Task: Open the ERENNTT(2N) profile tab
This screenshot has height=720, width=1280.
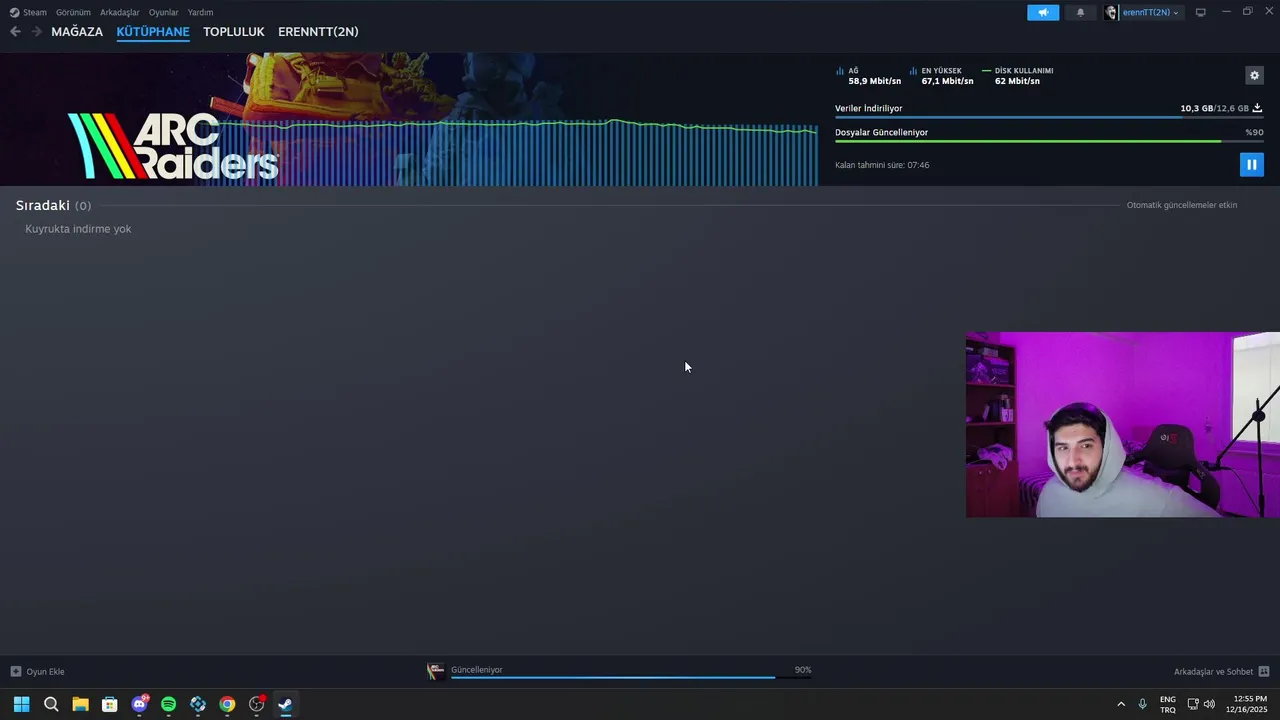Action: click(318, 32)
